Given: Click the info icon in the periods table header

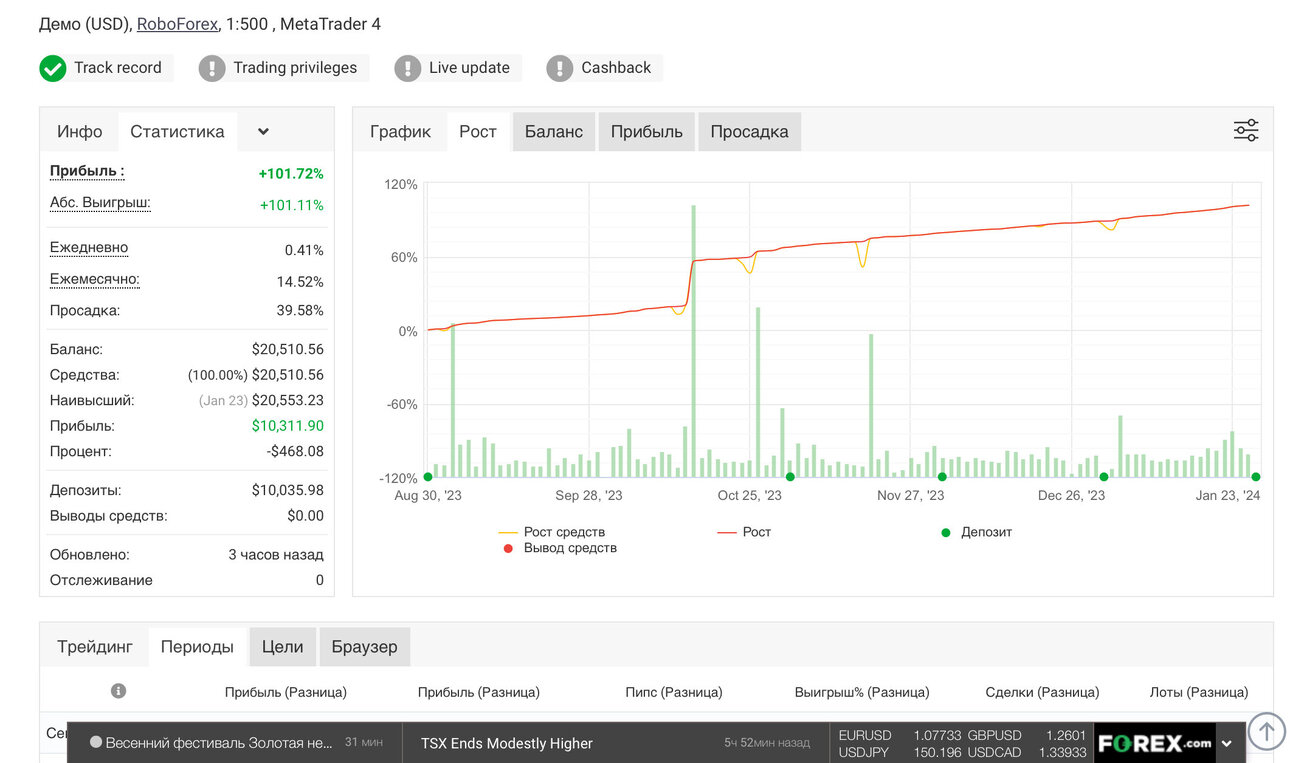Looking at the screenshot, I should 118,691.
